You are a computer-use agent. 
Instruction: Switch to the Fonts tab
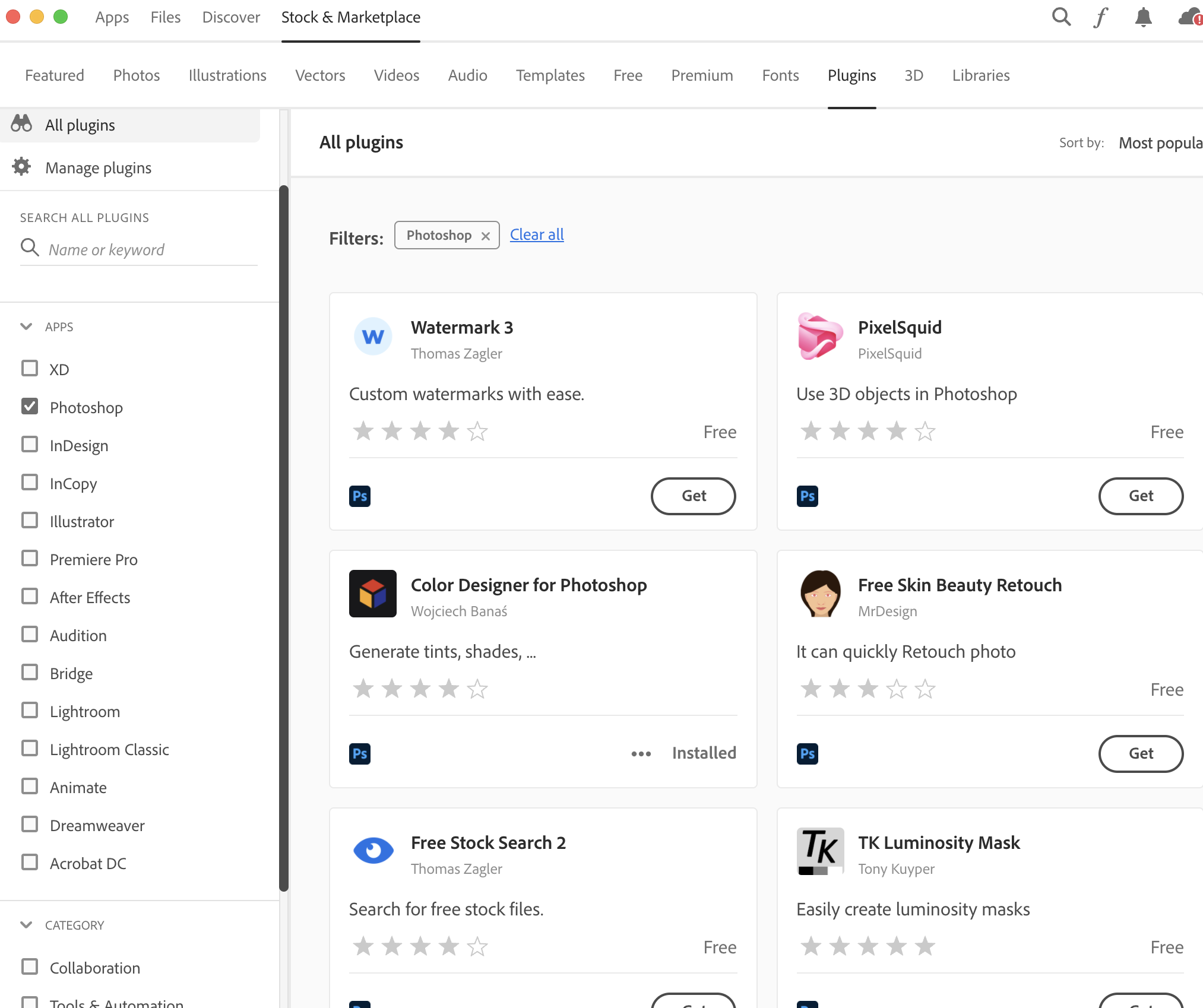(x=780, y=75)
